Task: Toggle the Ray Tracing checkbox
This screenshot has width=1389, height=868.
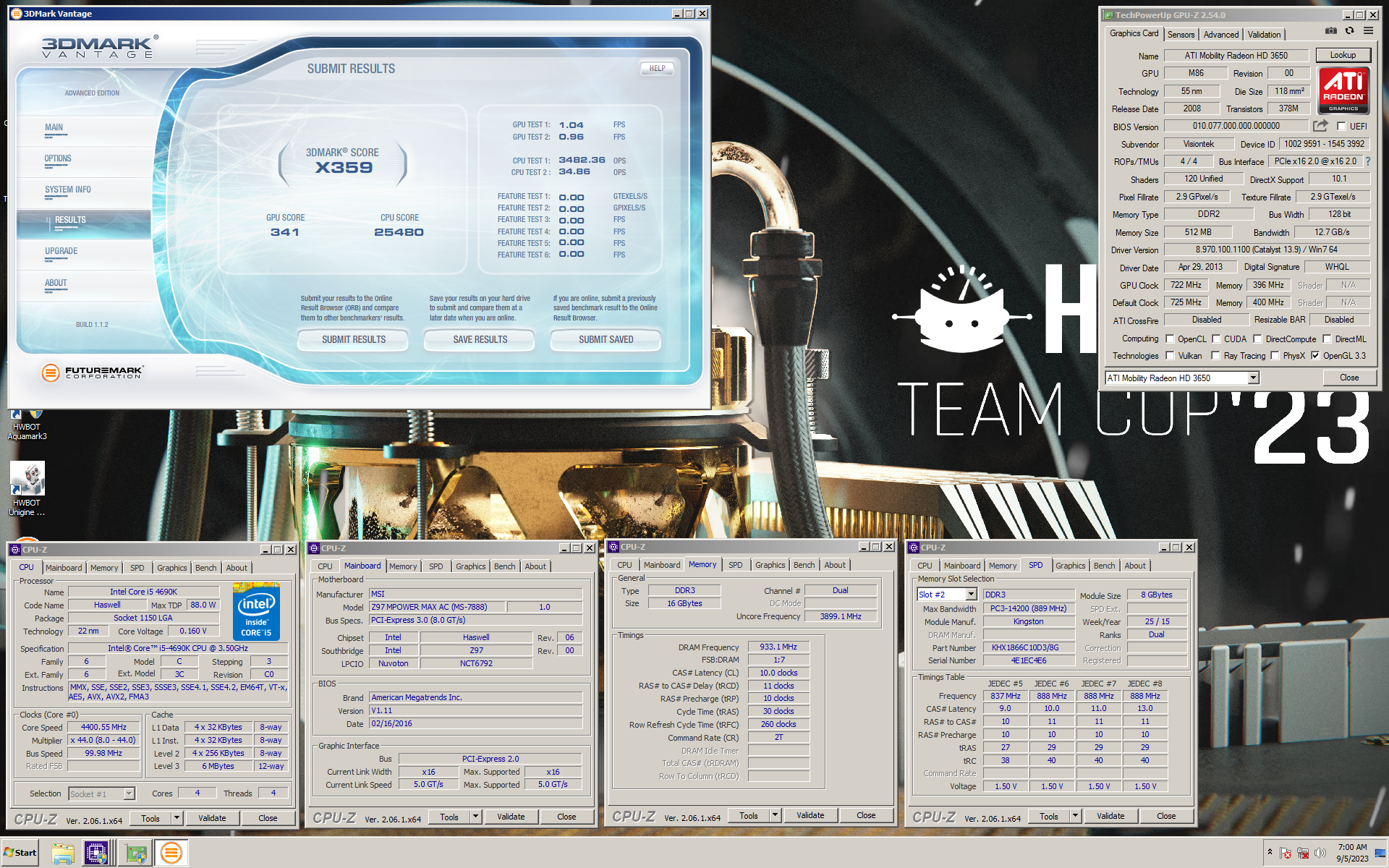Action: [x=1215, y=355]
